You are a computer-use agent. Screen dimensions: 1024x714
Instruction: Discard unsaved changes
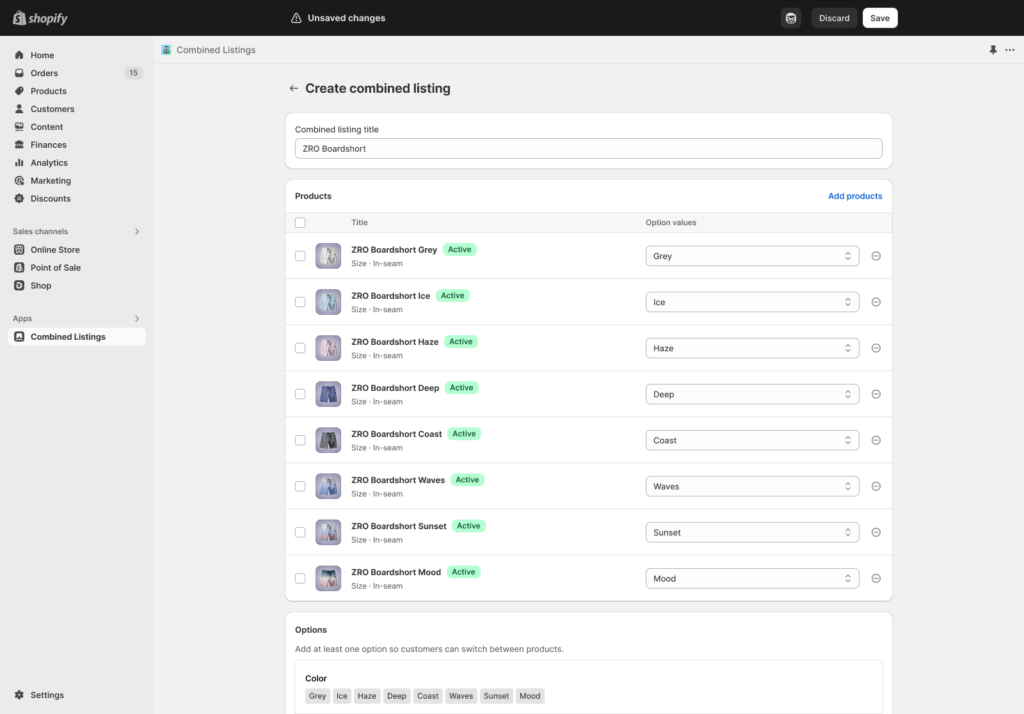tap(834, 18)
